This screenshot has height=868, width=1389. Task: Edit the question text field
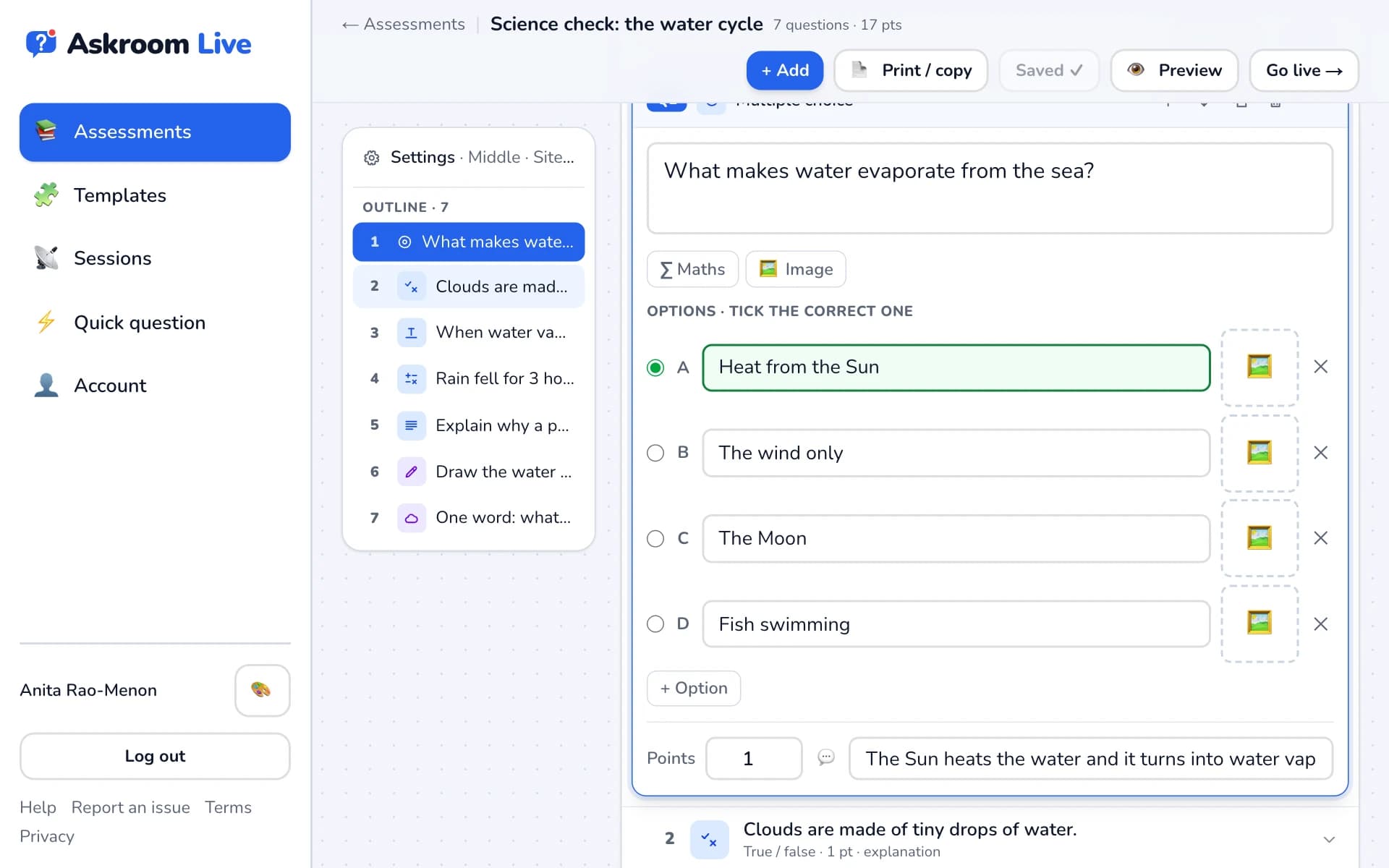[990, 188]
